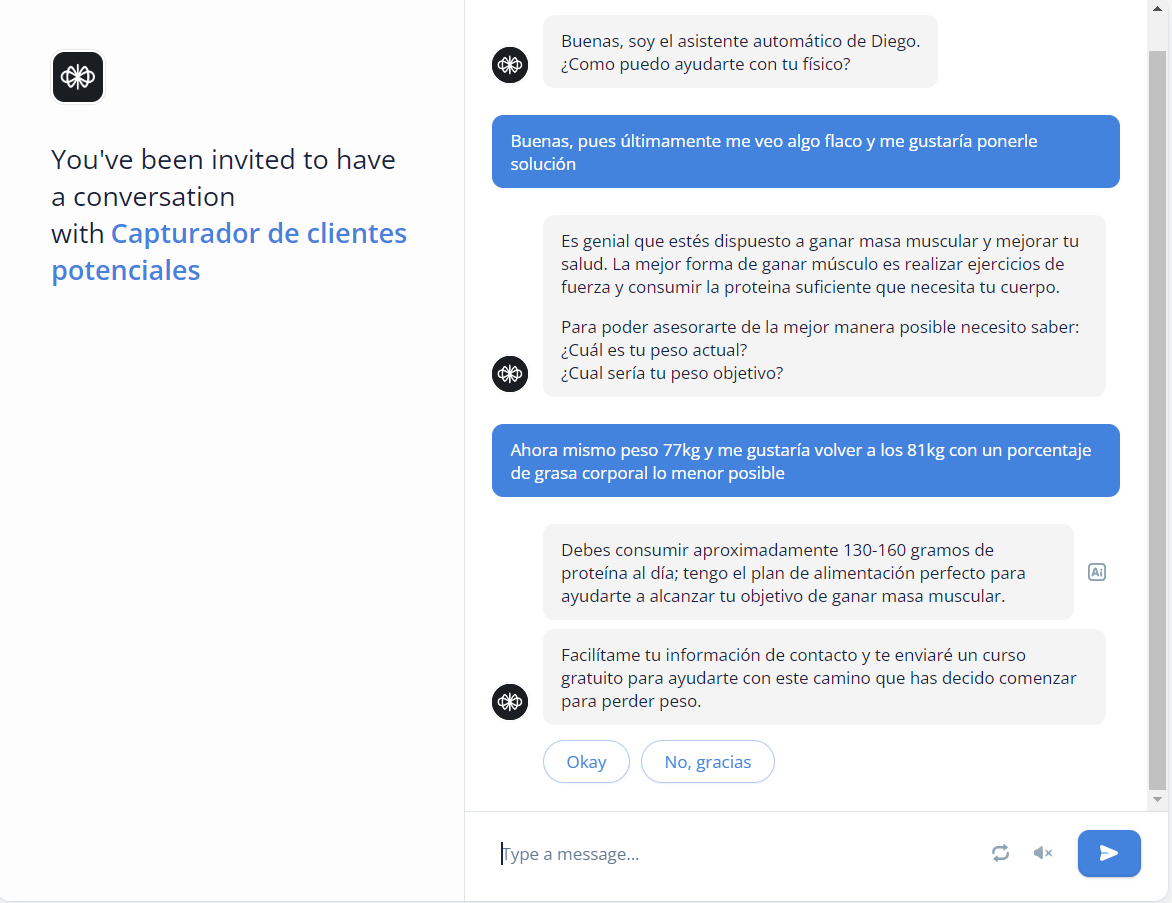Click the bot avatar next to the greeting
1172x903 pixels.
point(510,65)
